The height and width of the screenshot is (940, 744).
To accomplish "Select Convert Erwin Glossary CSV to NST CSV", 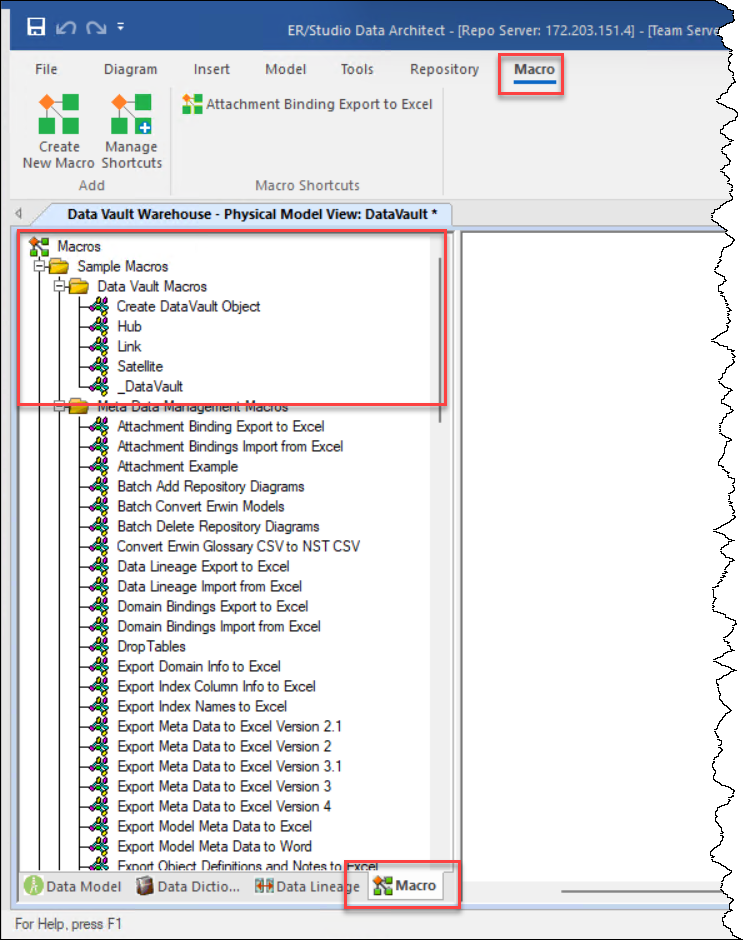I will pos(238,546).
